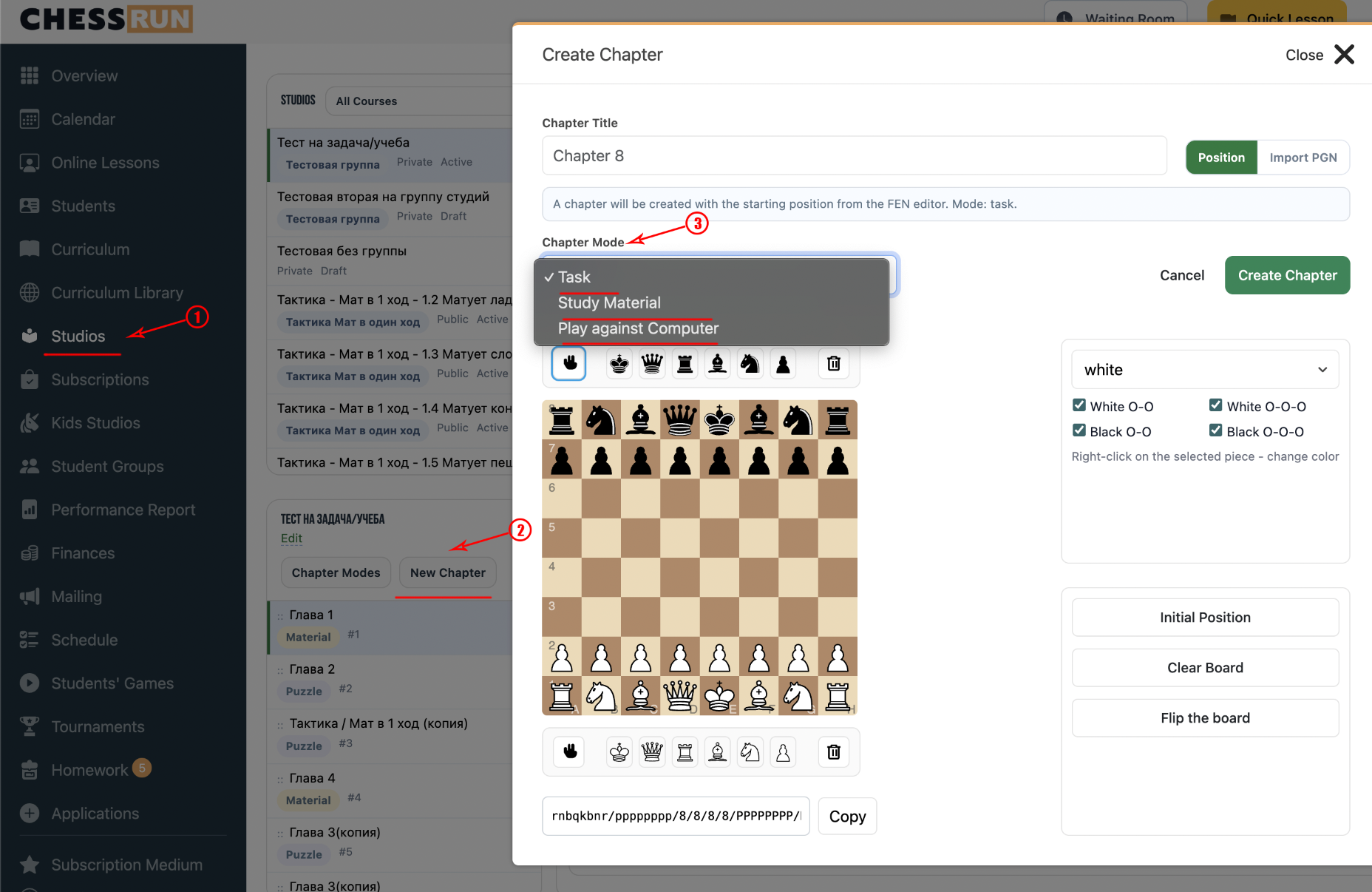Open the white side-to-move dropdown
Viewport: 1372px width, 892px height.
(1205, 369)
